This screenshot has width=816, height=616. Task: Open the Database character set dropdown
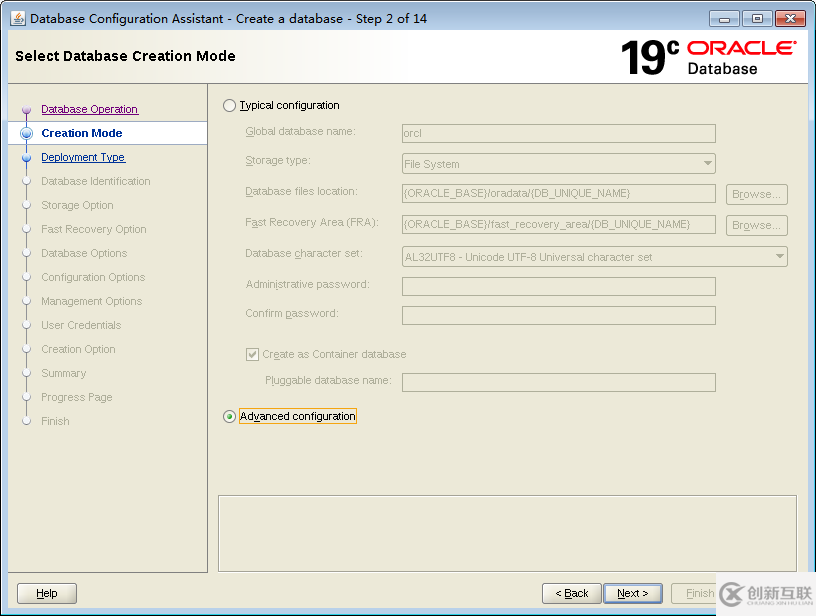(x=594, y=257)
